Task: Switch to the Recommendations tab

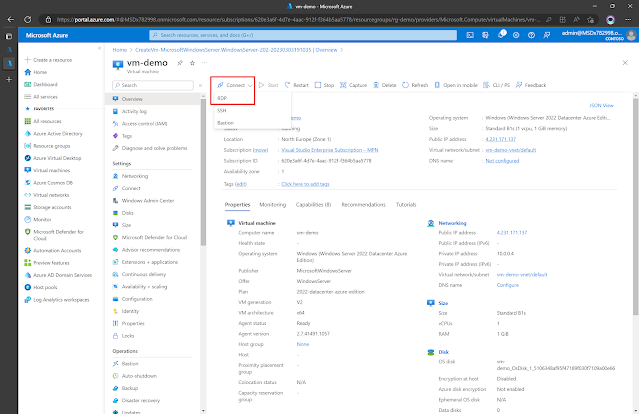Action: 364,205
